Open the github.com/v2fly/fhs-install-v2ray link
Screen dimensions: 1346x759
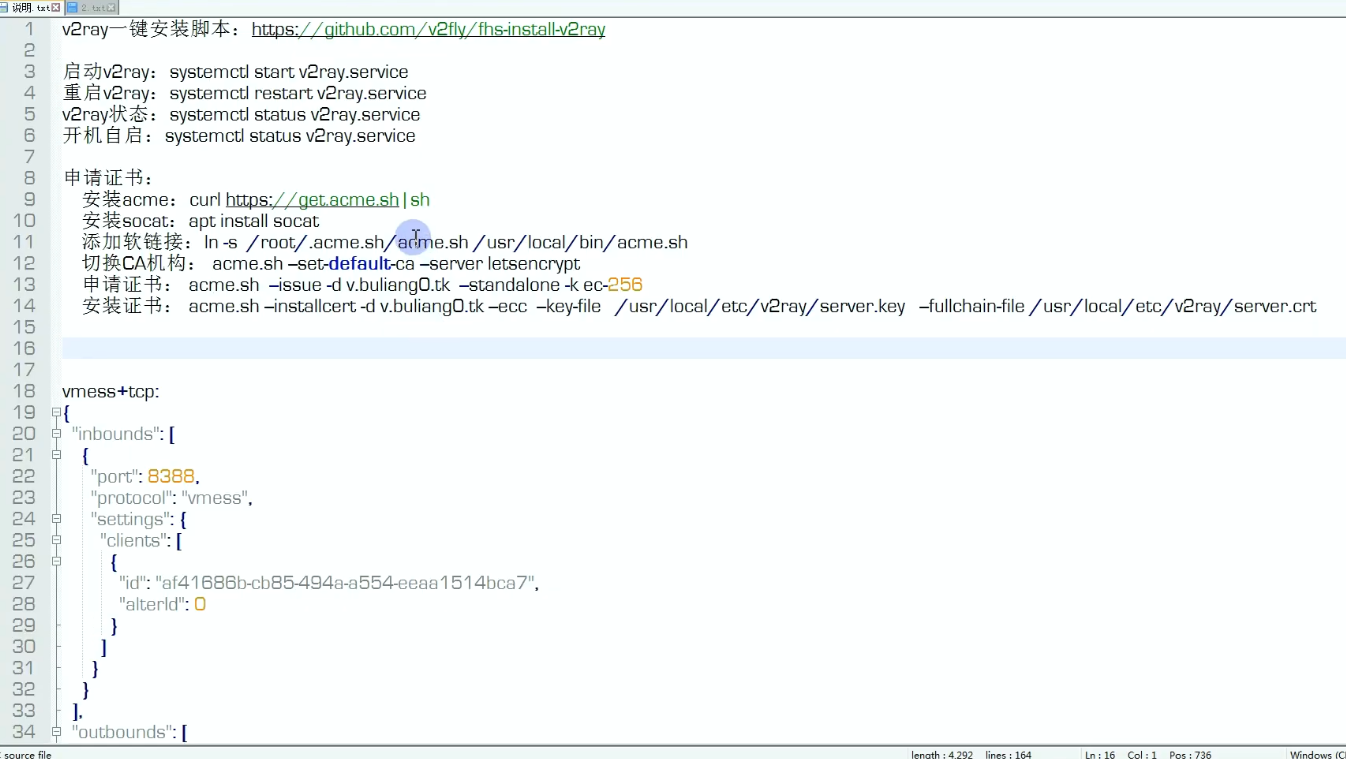coord(428,29)
